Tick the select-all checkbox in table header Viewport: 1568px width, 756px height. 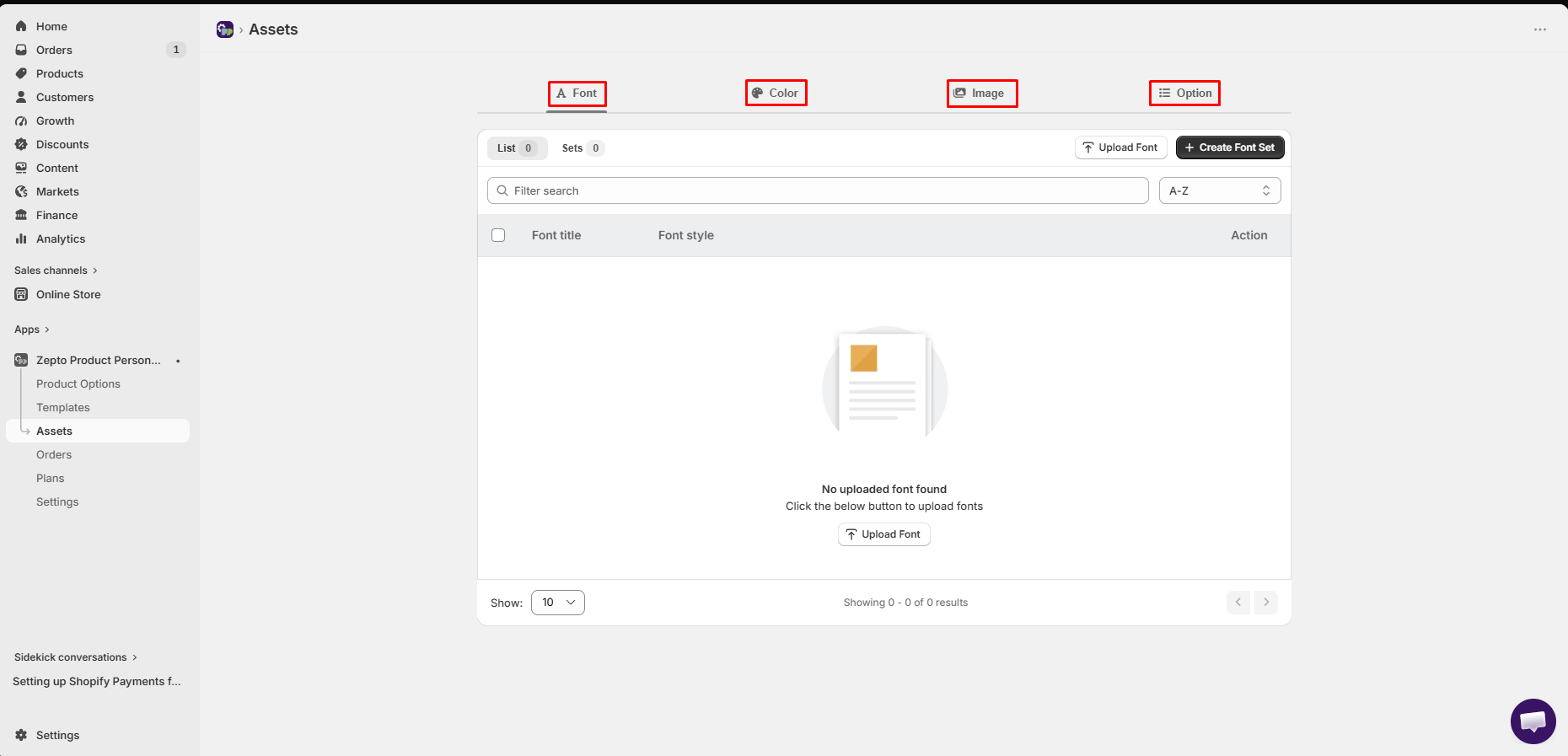coord(498,235)
